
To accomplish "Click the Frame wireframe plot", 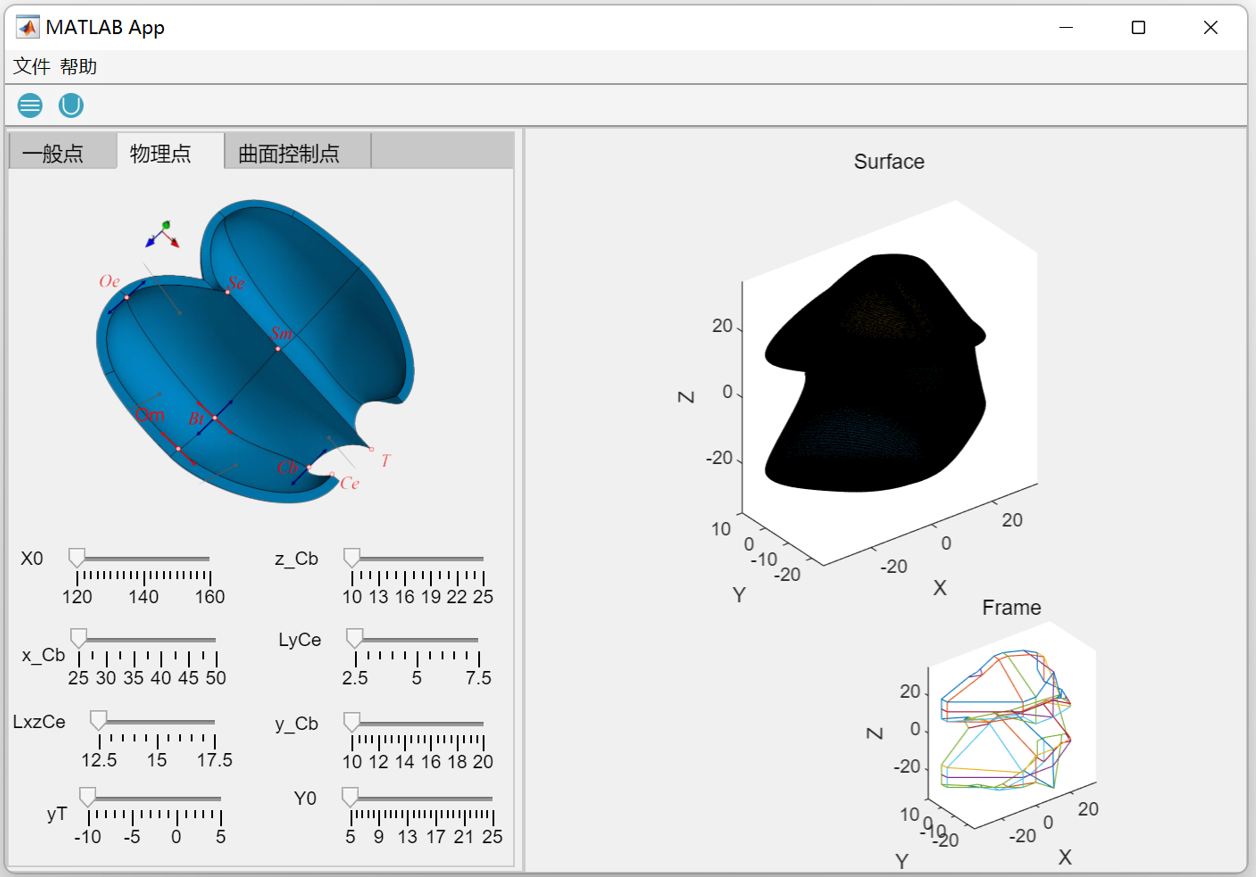I will coord(1005,720).
